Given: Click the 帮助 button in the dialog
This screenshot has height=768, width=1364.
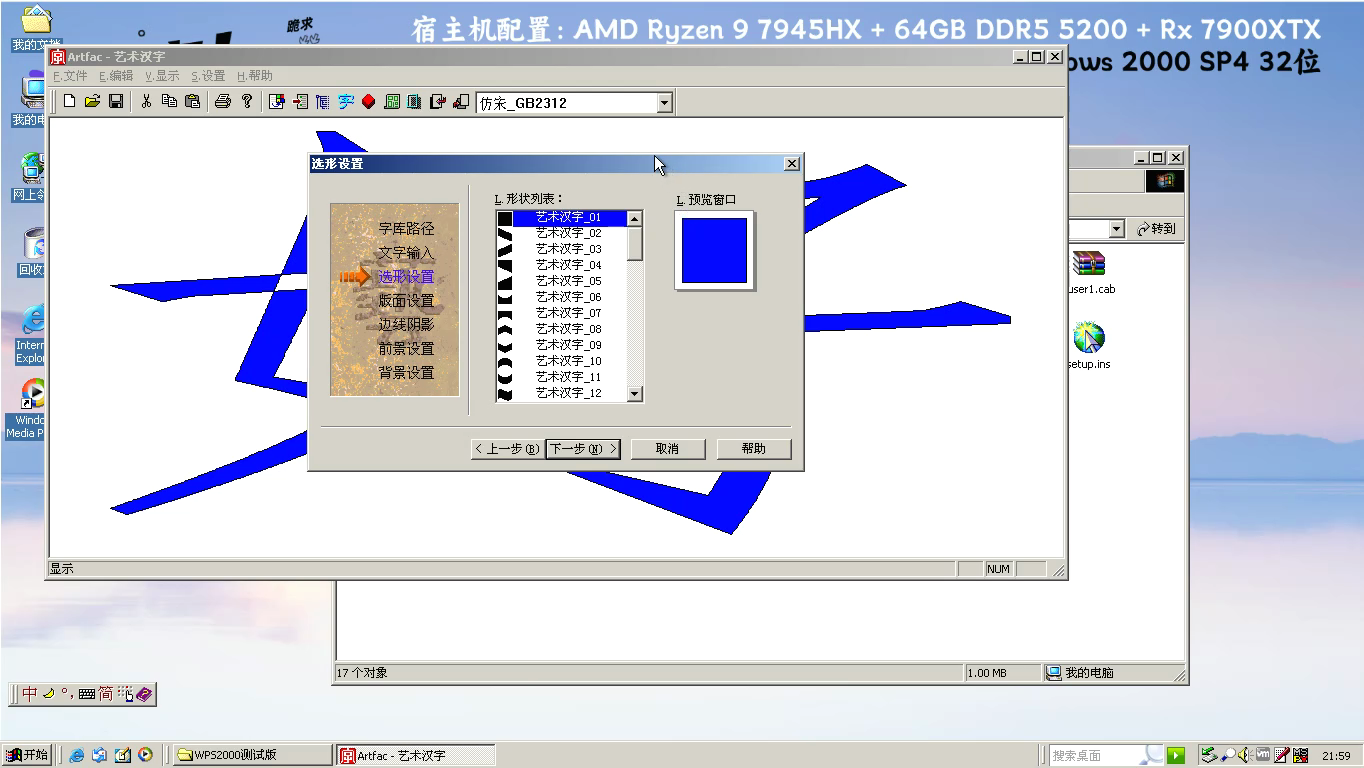Looking at the screenshot, I should (754, 449).
